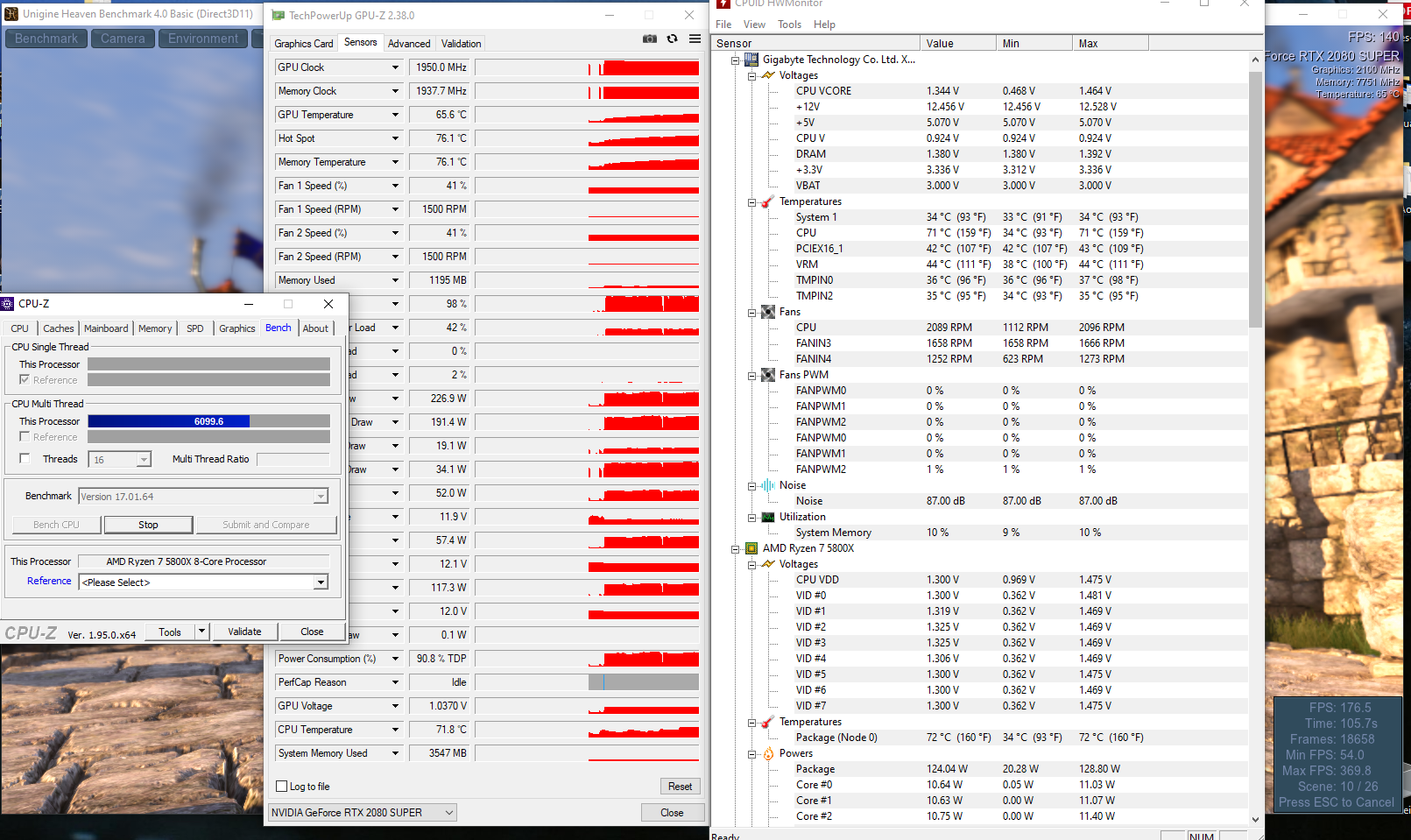Open the Hot Spot sensor dropdown

pos(395,138)
